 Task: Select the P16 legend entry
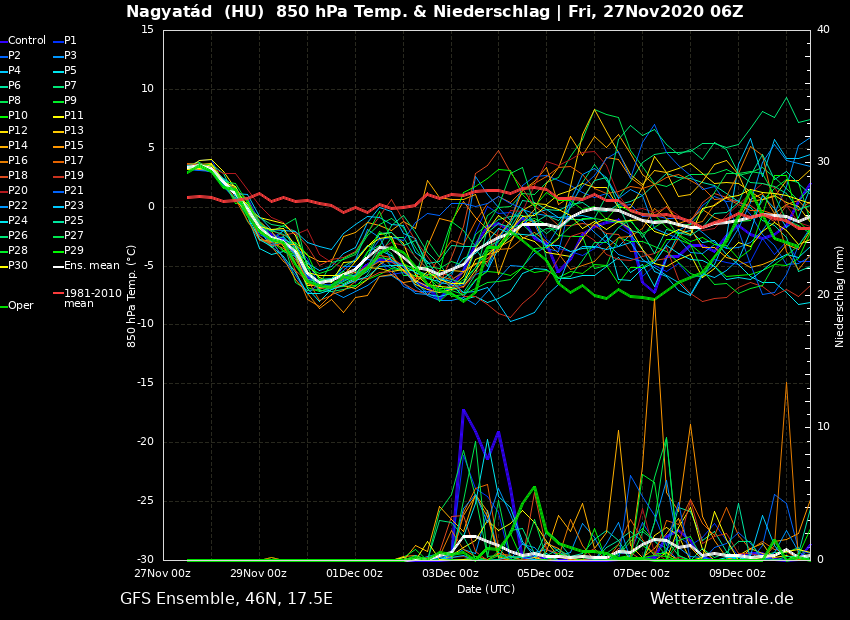click(x=19, y=161)
